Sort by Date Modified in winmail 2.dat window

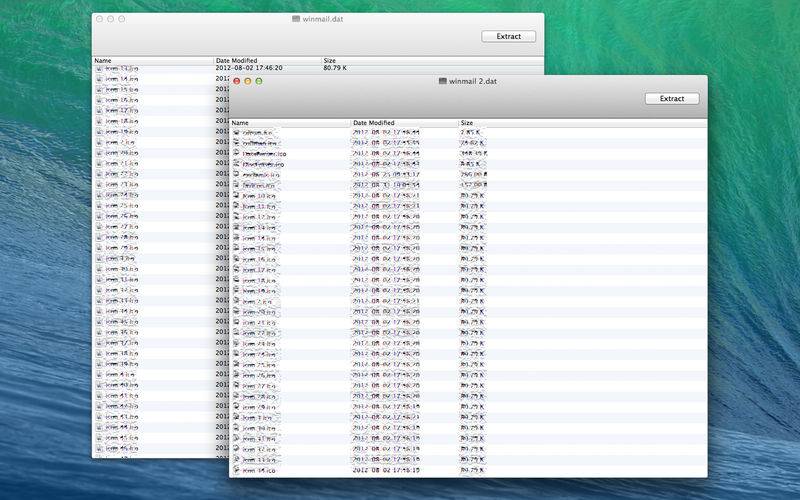[x=373, y=123]
